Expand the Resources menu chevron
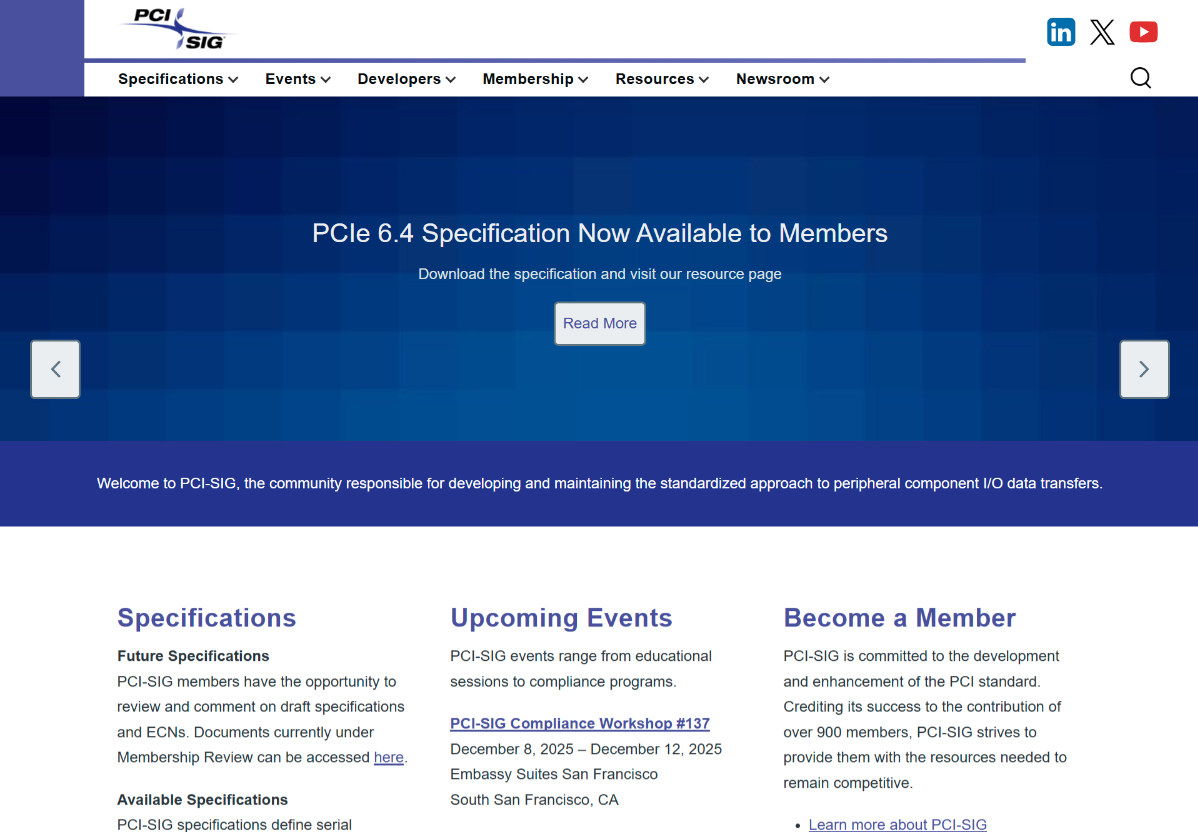Image resolution: width=1198 pixels, height=832 pixels. pos(704,79)
